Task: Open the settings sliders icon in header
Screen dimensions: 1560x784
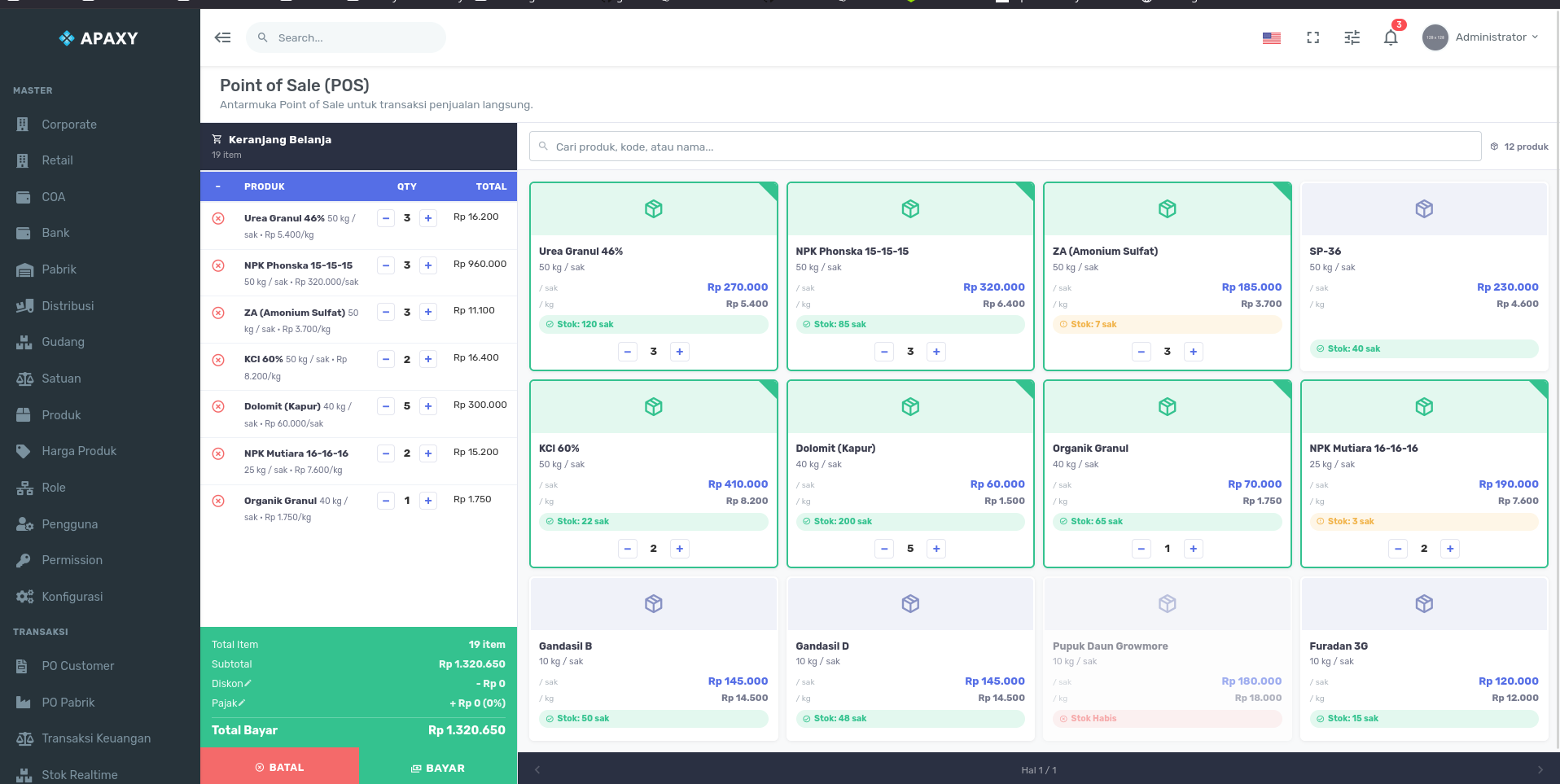Action: point(1352,37)
